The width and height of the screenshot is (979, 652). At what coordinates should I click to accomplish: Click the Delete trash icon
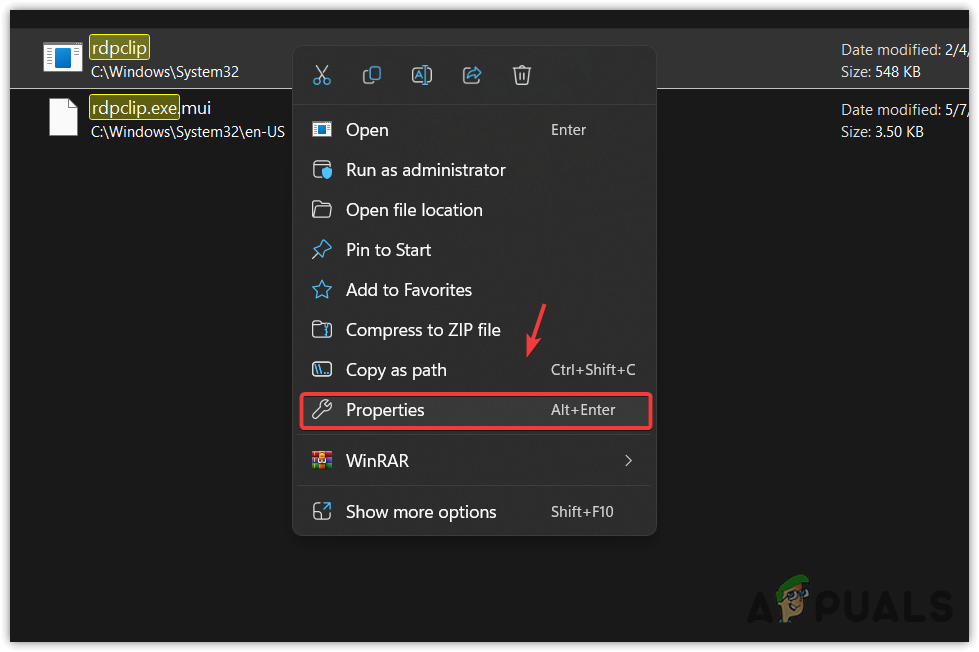point(521,75)
